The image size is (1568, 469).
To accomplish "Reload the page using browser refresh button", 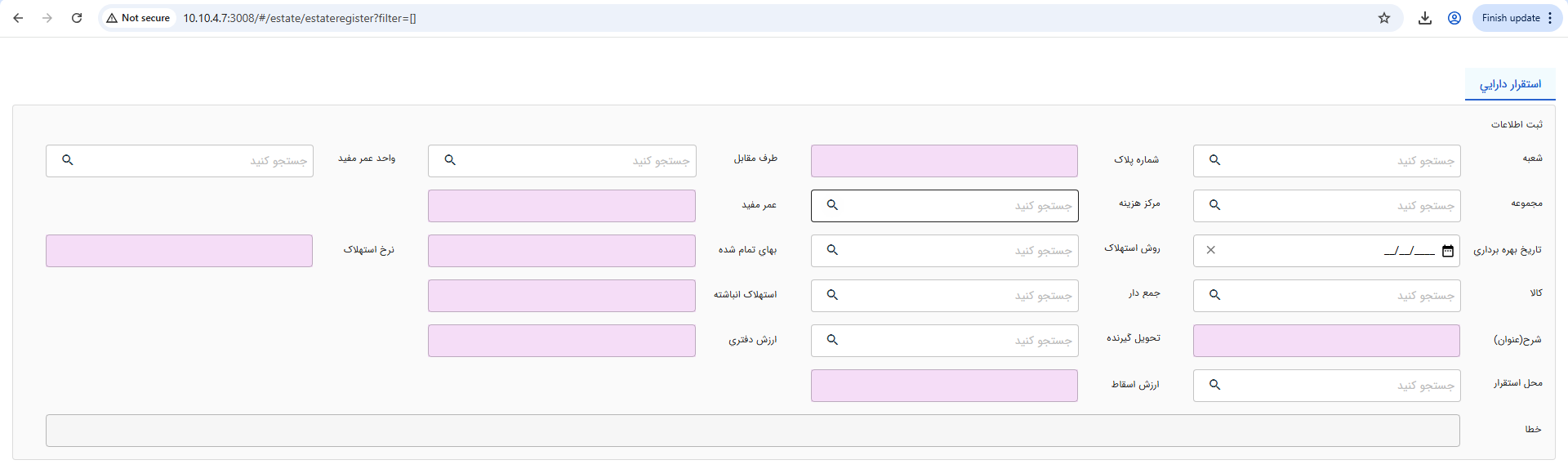I will click(x=77, y=18).
